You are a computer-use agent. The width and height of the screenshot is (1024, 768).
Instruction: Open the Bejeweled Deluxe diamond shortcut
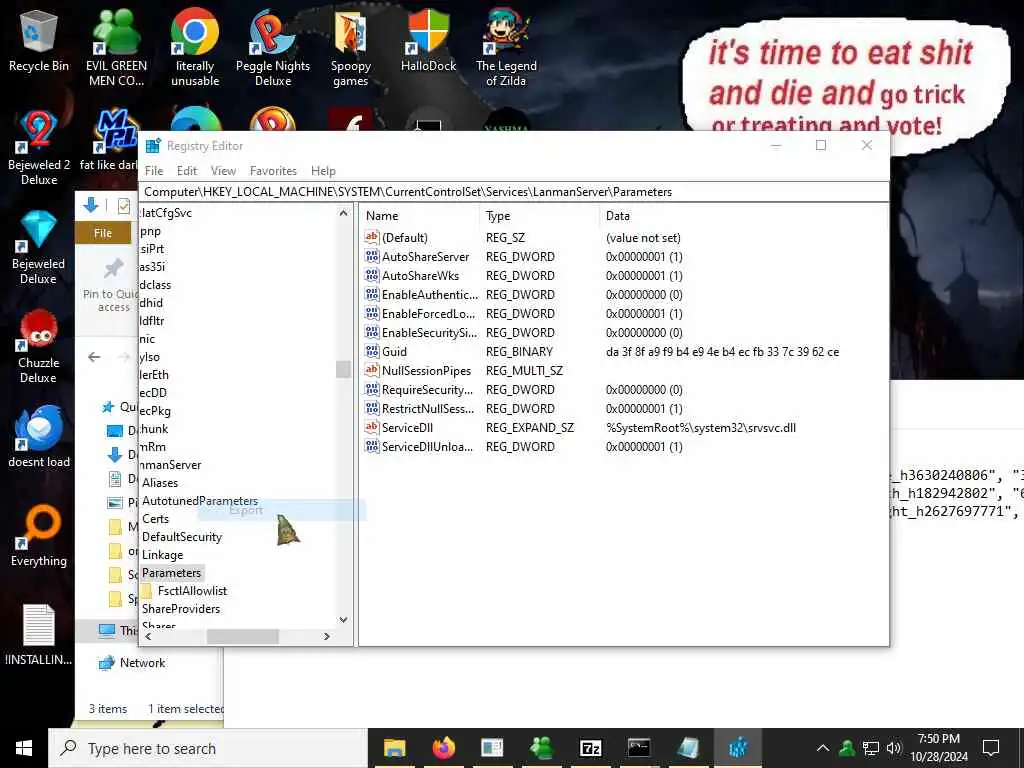[39, 247]
